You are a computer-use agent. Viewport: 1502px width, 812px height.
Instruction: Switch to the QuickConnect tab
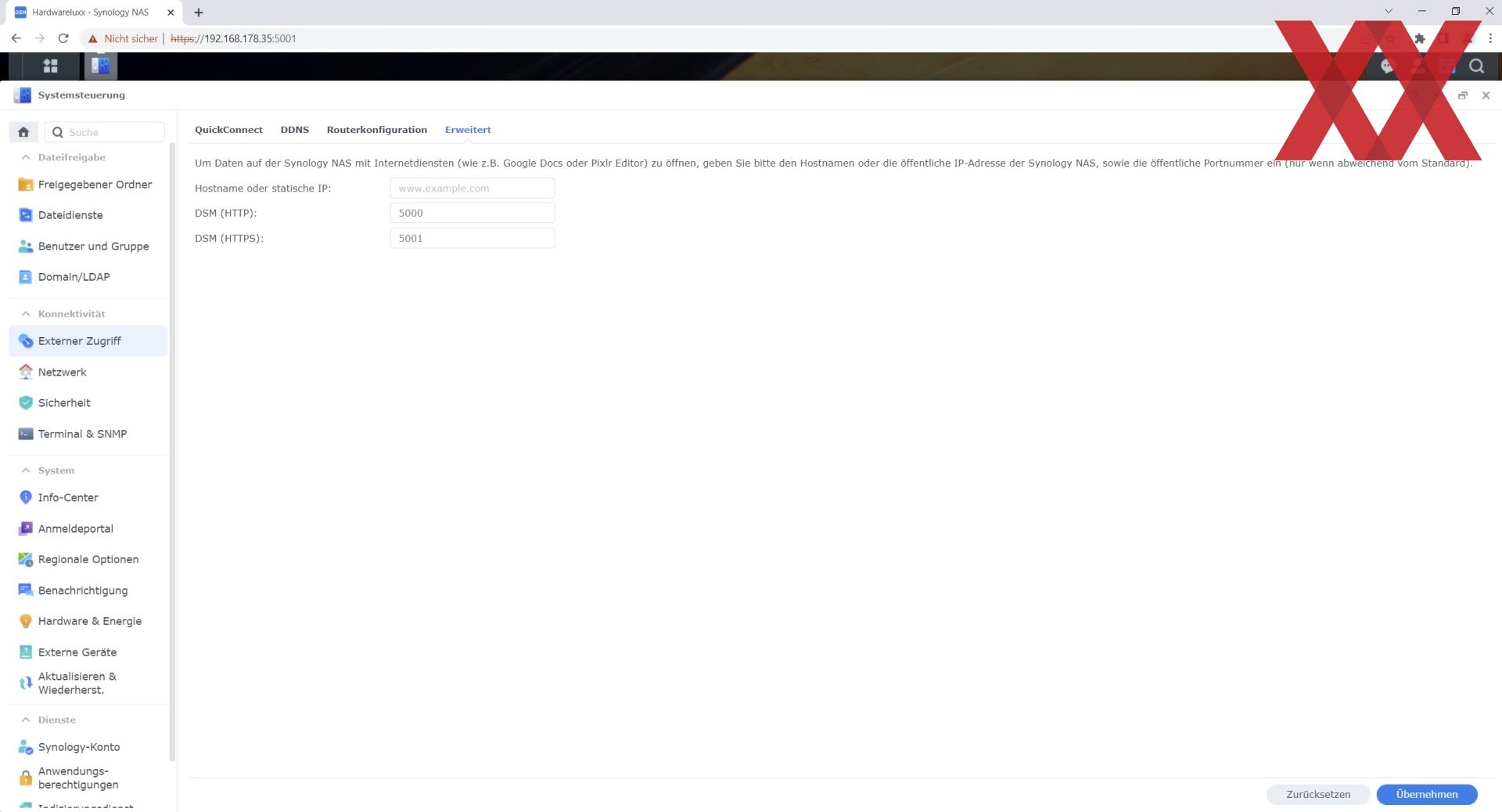coord(228,130)
